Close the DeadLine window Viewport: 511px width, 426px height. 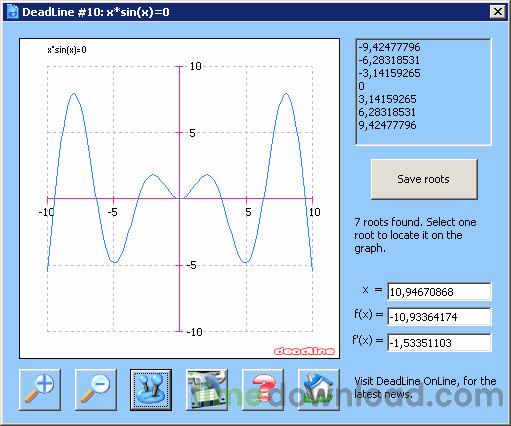pyautogui.click(x=498, y=12)
